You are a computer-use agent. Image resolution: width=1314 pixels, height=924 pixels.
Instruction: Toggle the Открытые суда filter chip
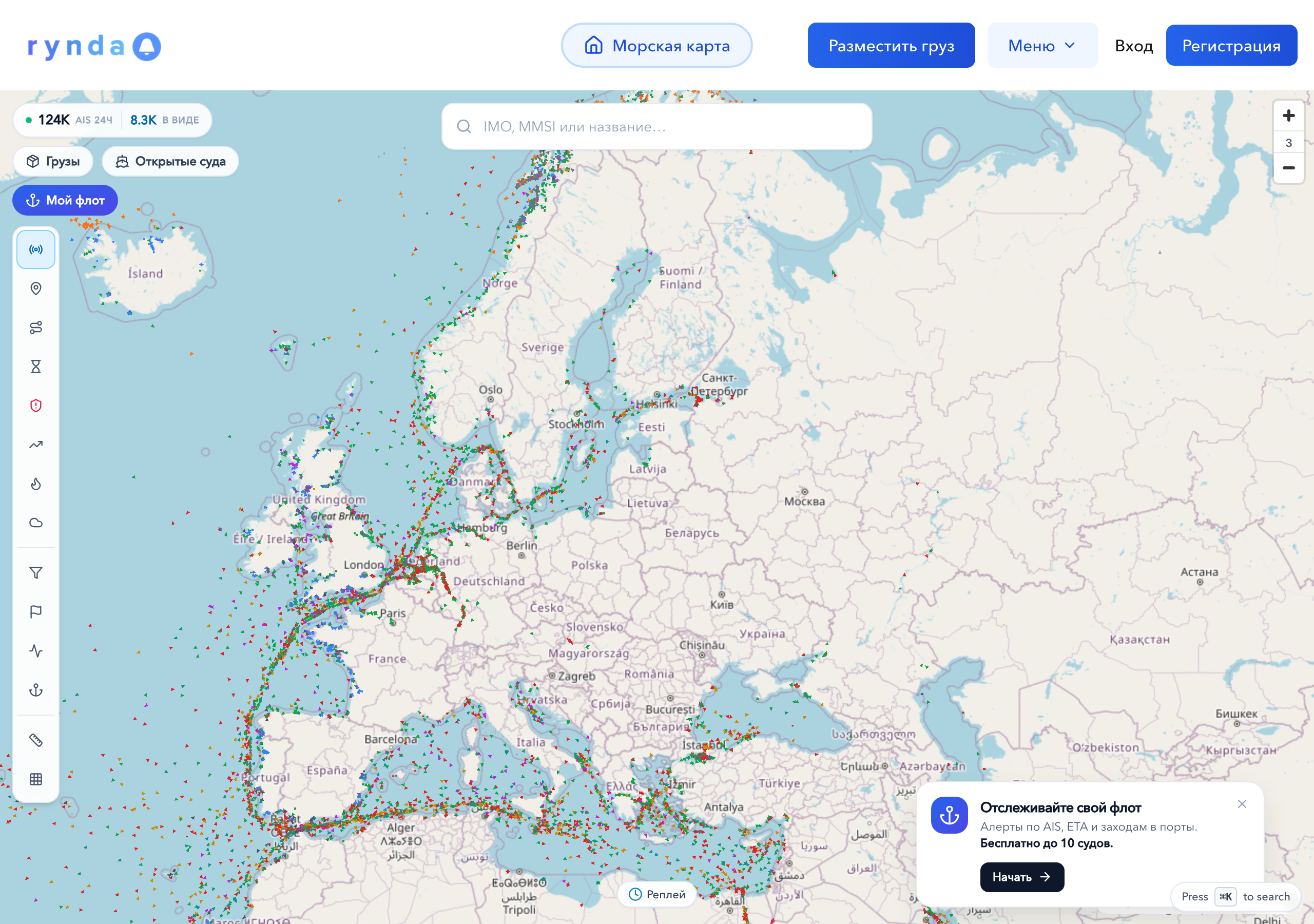click(x=170, y=161)
